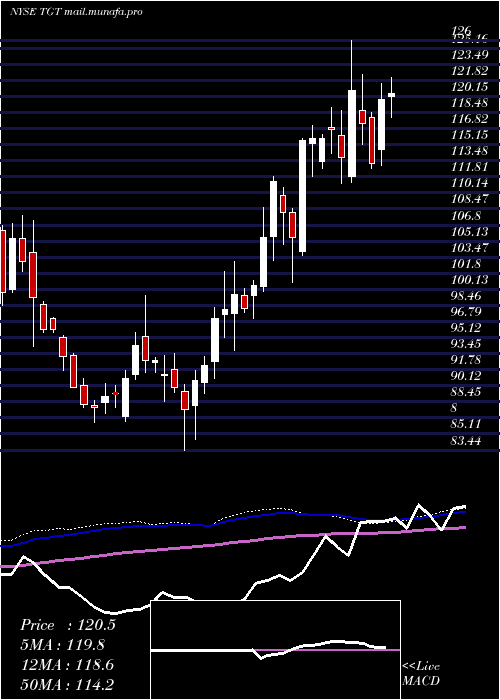The image size is (500, 700).
Task: Click the 113.48 price axis label
Action: (x=469, y=152)
